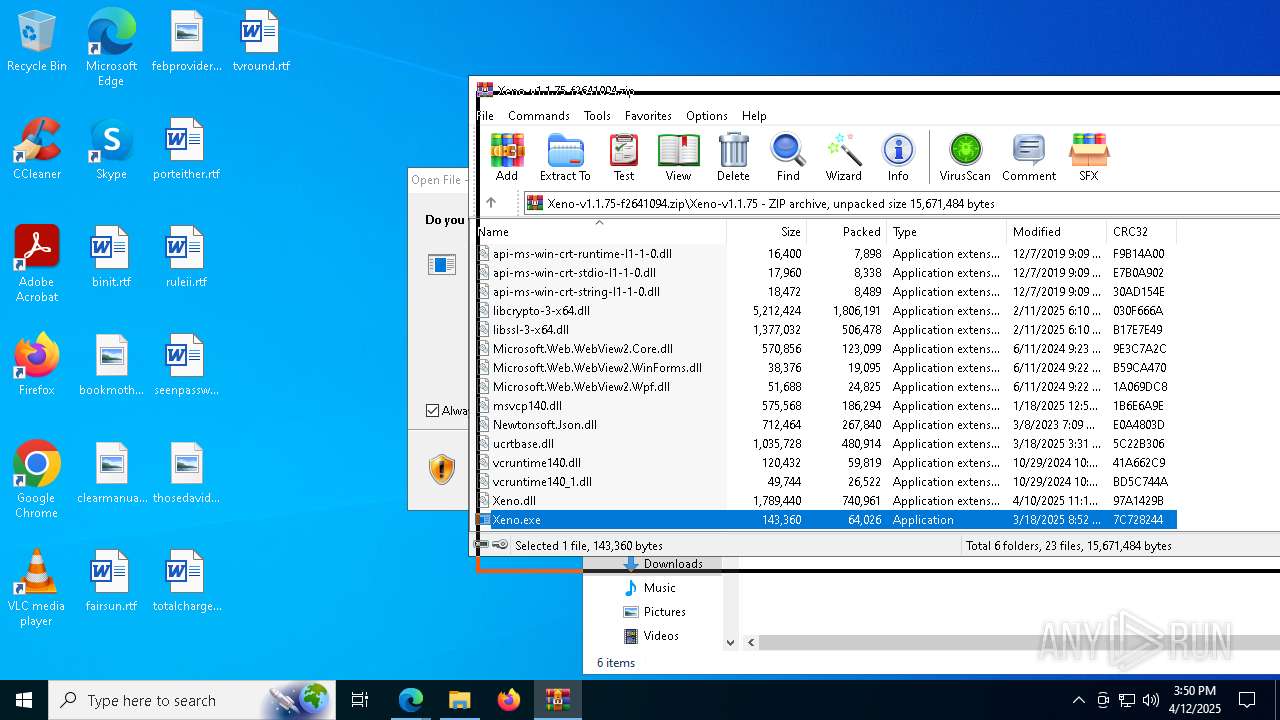Select the tvround.rtf desktop file
Image resolution: width=1280 pixels, height=720 pixels.
261,42
